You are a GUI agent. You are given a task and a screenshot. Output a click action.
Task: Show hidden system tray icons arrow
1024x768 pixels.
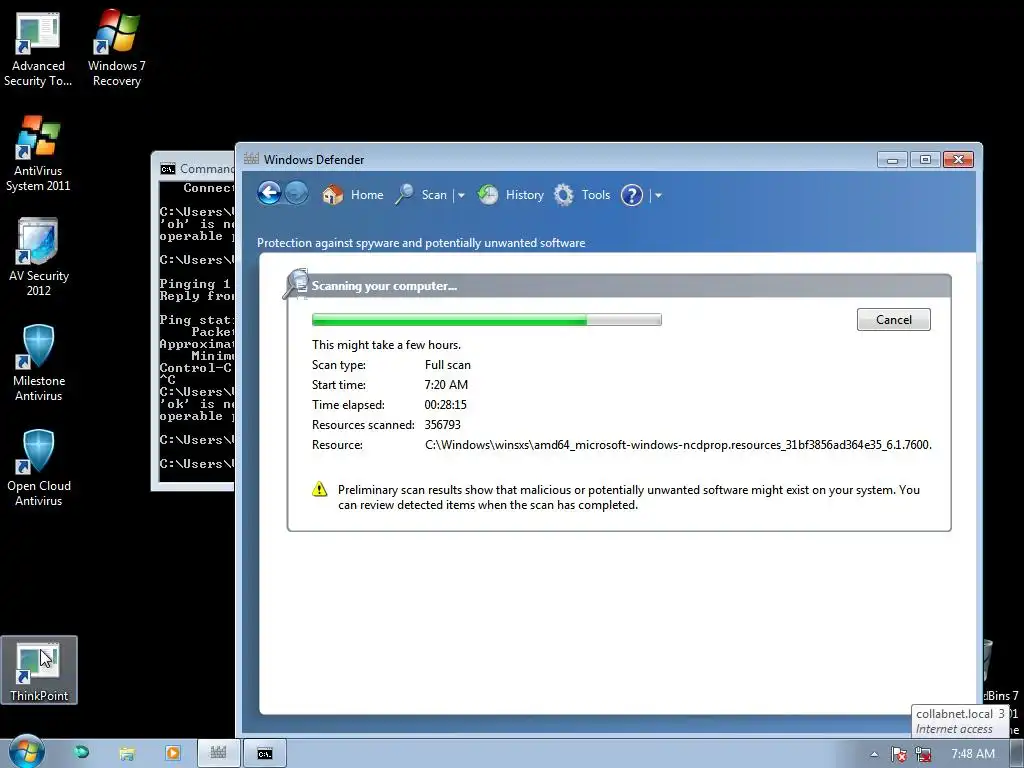pyautogui.click(x=874, y=754)
